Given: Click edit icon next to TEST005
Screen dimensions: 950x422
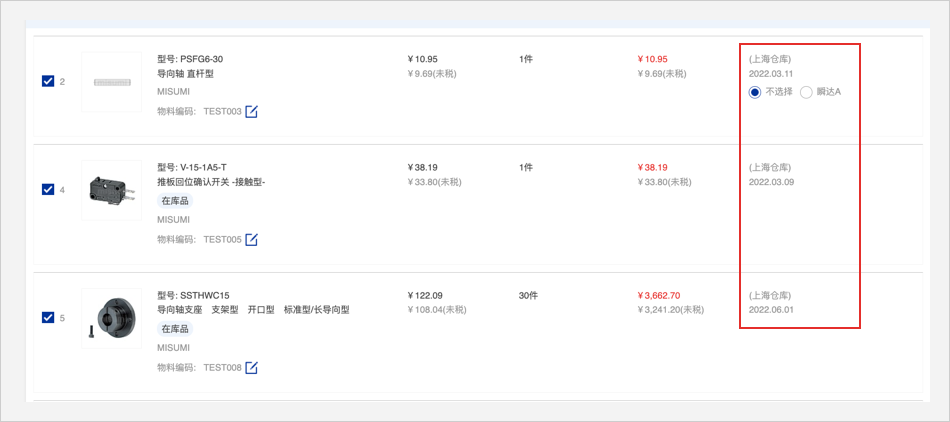Looking at the screenshot, I should [252, 239].
